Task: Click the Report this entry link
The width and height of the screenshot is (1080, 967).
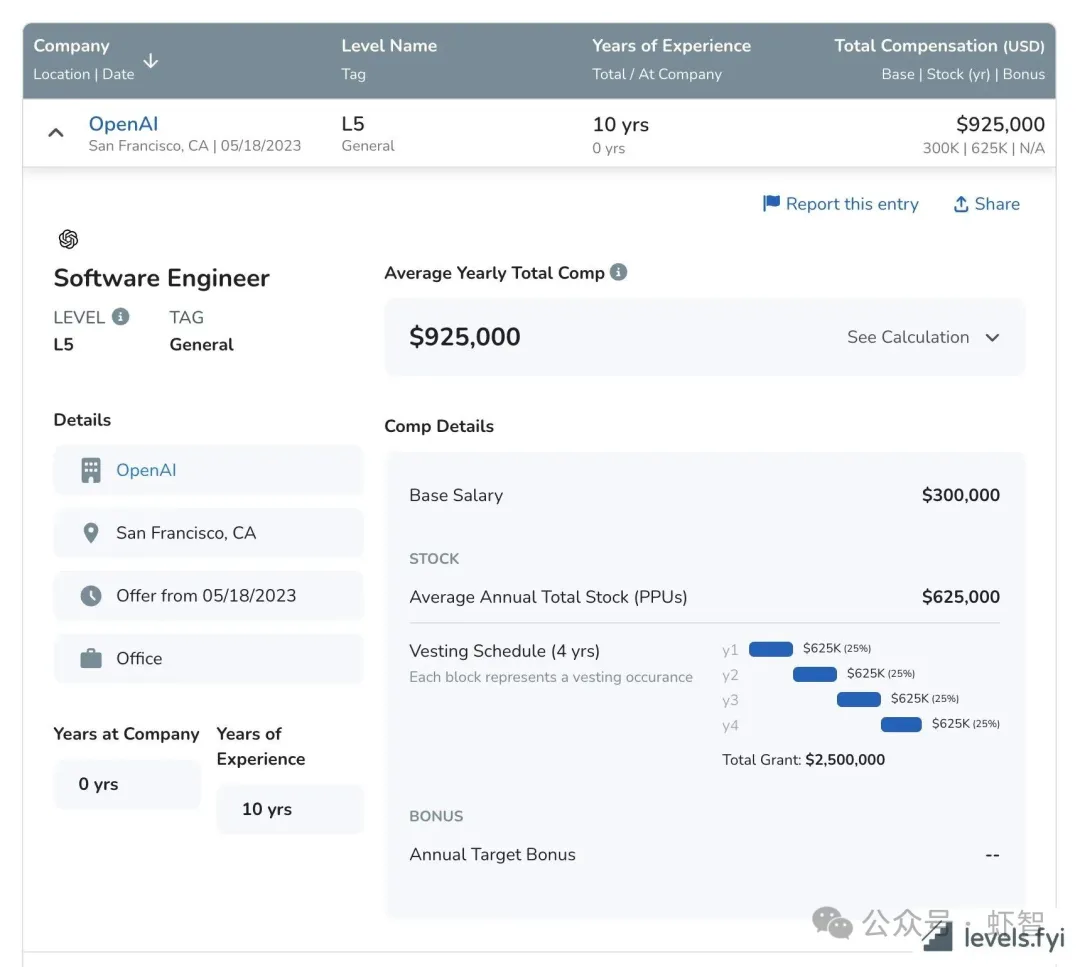Action: click(851, 204)
